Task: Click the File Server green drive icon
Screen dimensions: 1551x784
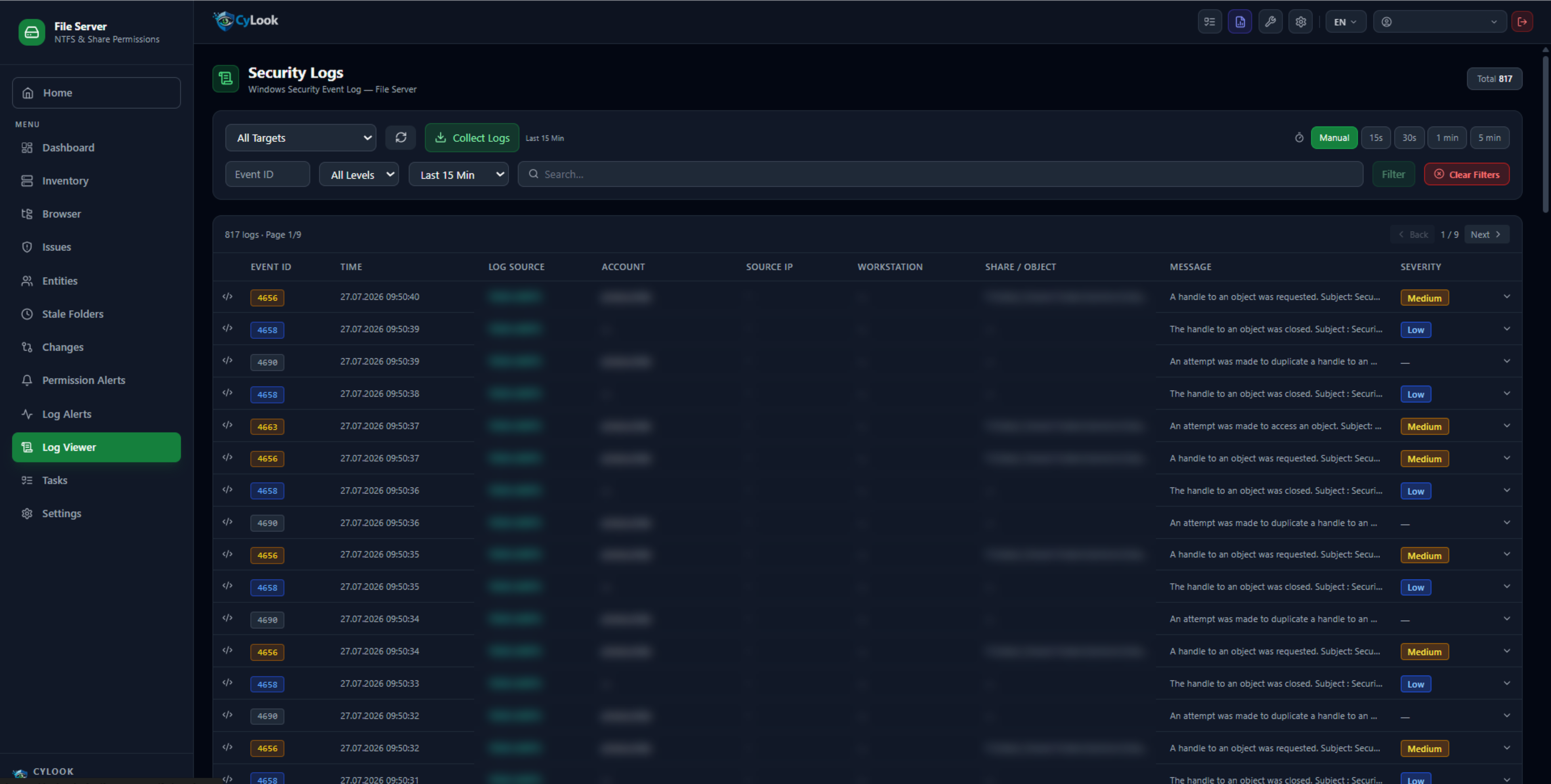Action: click(32, 32)
